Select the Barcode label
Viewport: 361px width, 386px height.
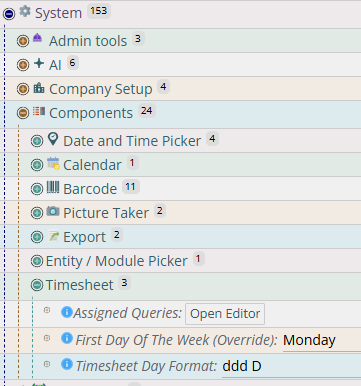click(90, 189)
